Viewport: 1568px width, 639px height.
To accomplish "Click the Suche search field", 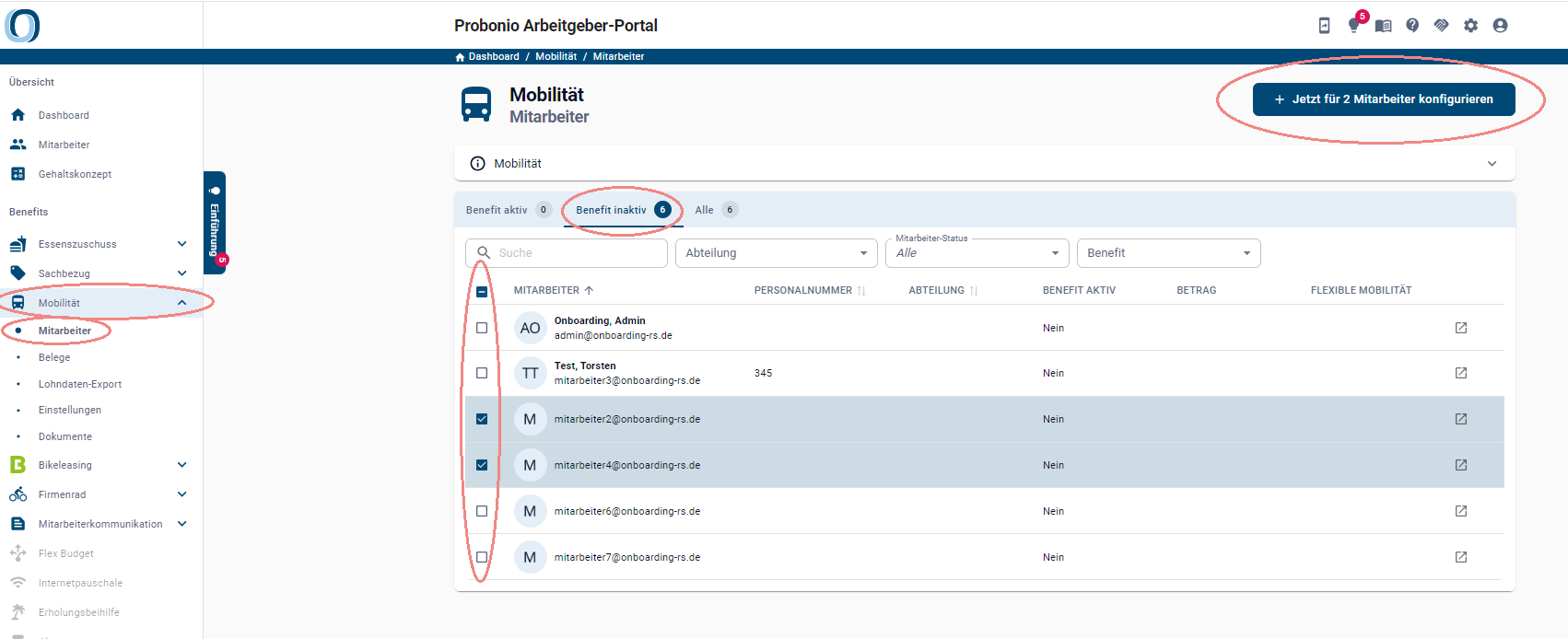I will (x=566, y=253).
